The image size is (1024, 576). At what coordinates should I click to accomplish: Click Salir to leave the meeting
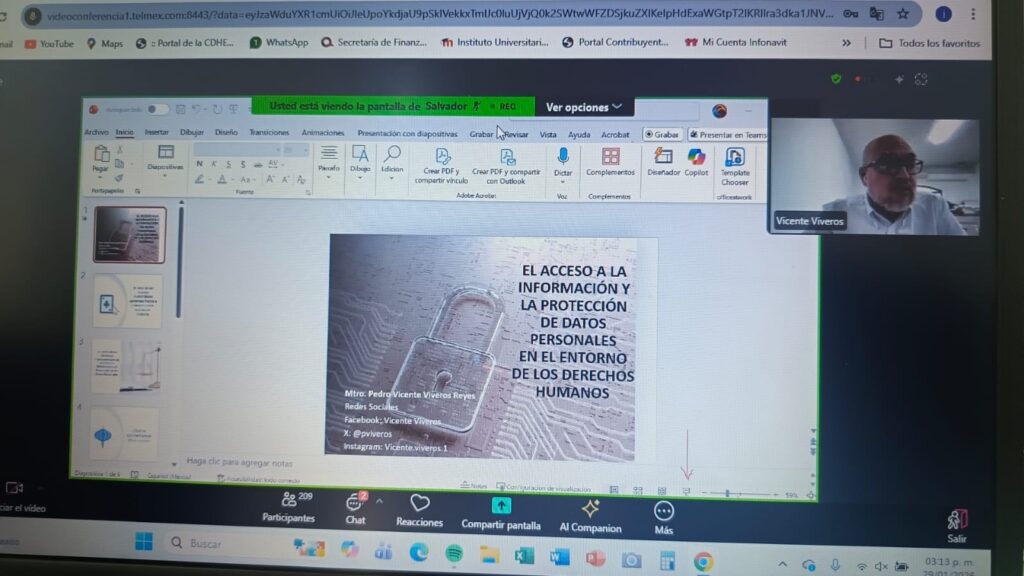(x=957, y=524)
